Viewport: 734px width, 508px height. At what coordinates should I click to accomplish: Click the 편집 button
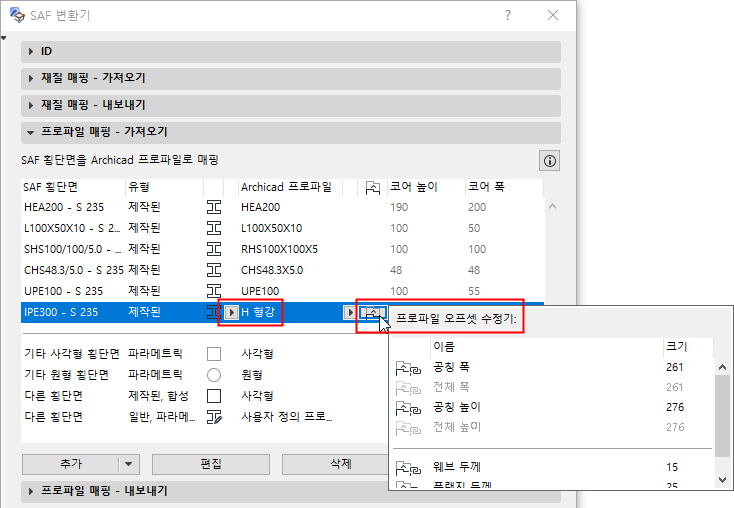coord(211,464)
